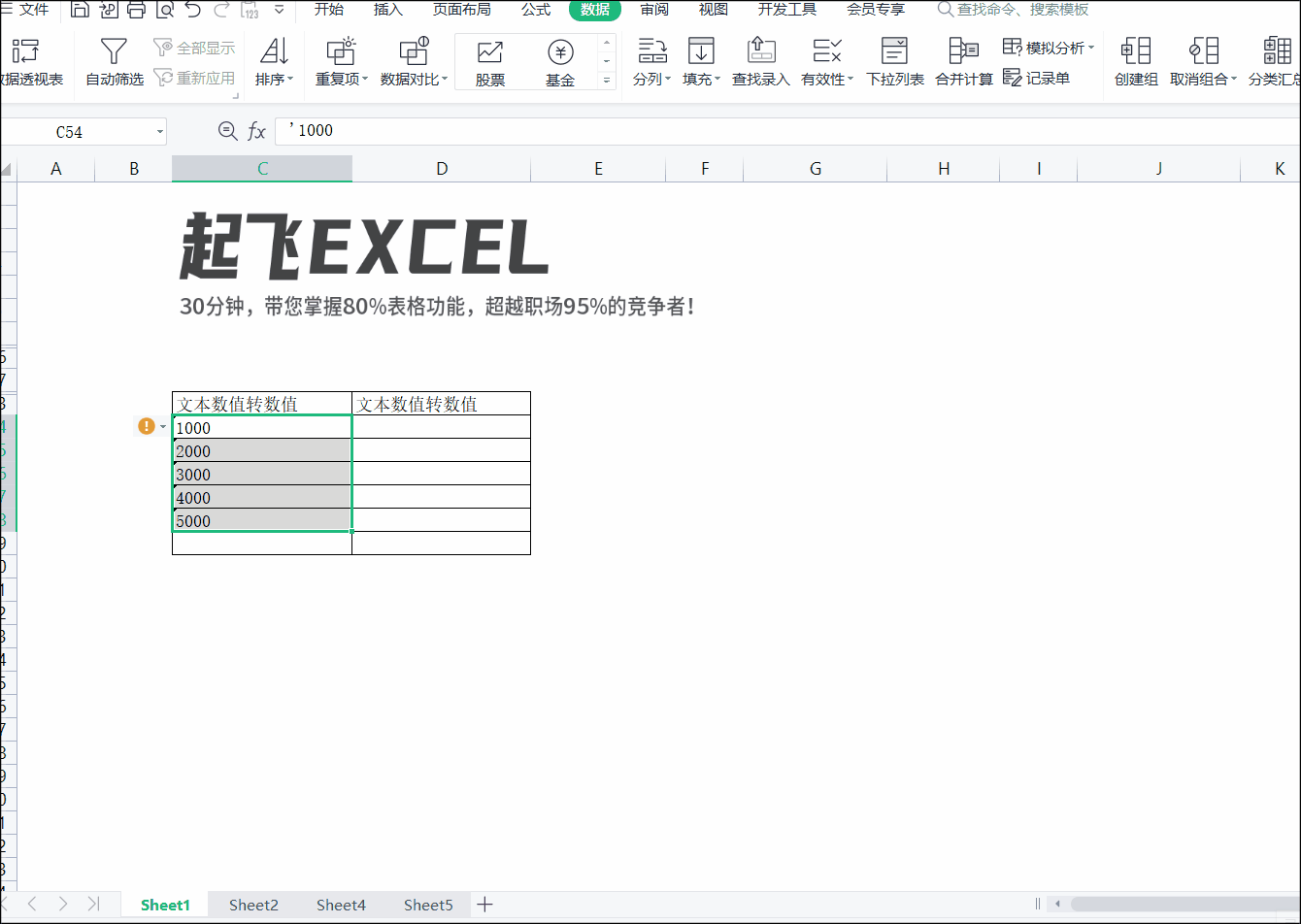Image resolution: width=1301 pixels, height=924 pixels.
Task: Click the zoom magnifier icon beside formula bar
Action: click(227, 131)
